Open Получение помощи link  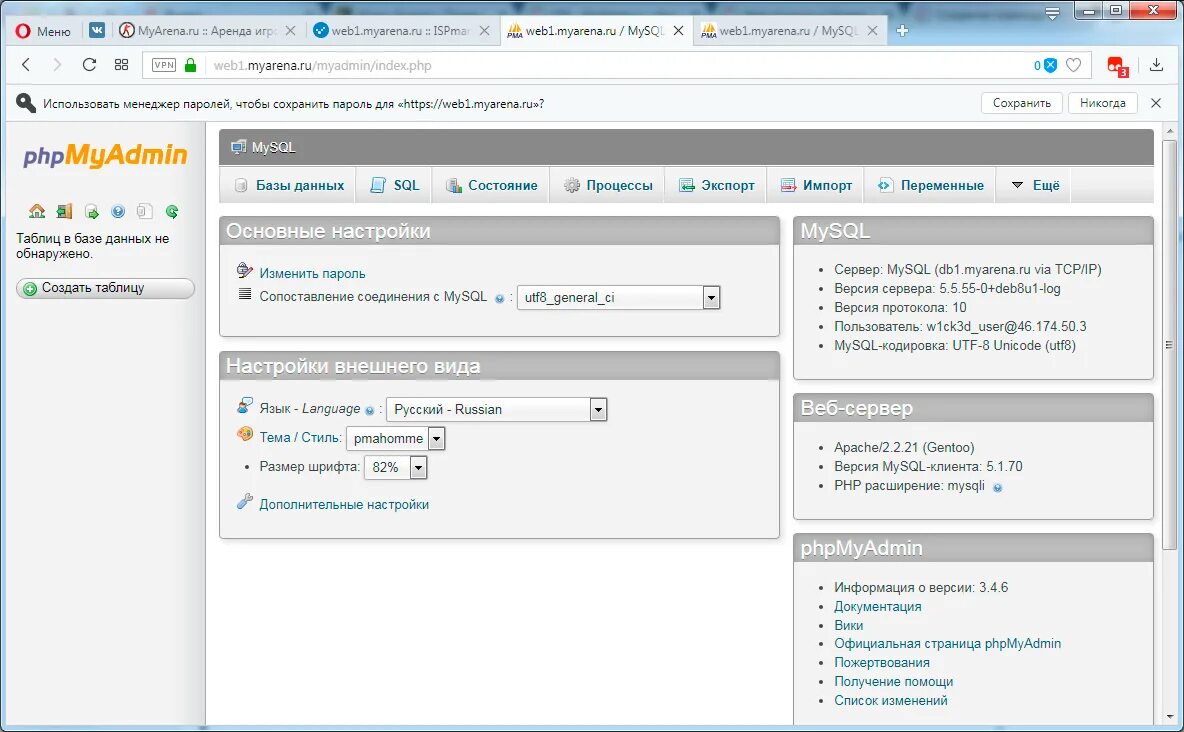coord(894,681)
